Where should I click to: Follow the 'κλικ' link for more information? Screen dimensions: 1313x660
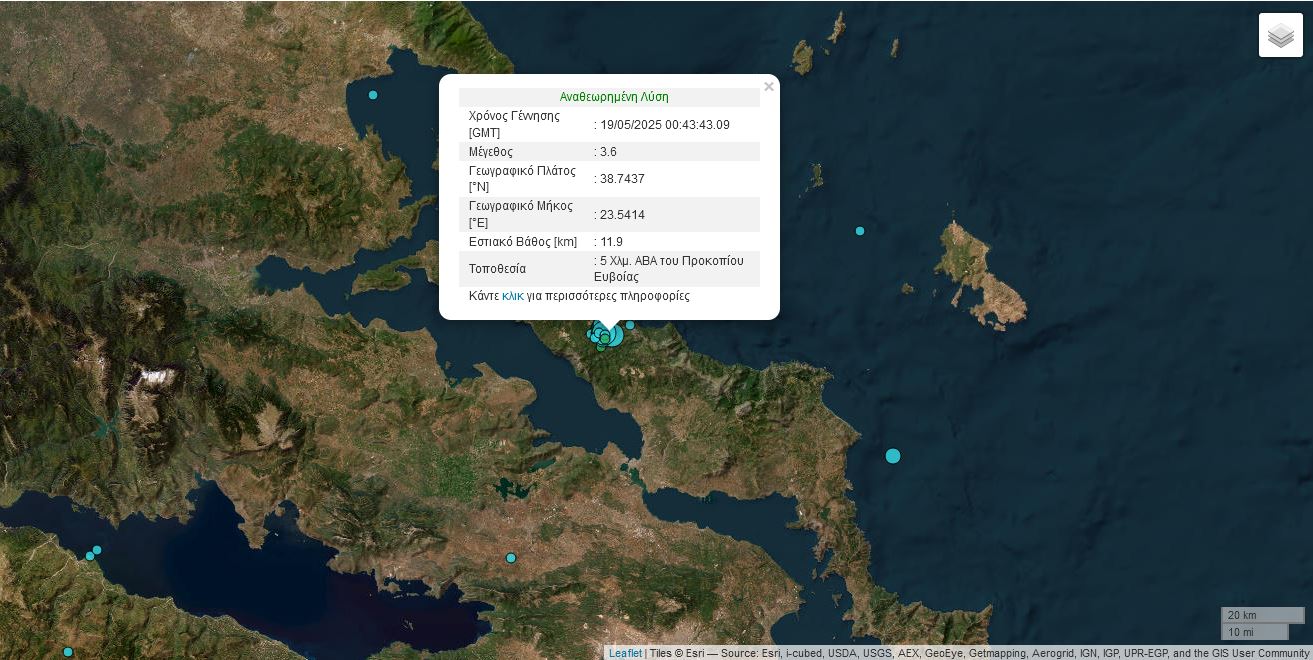[512, 296]
